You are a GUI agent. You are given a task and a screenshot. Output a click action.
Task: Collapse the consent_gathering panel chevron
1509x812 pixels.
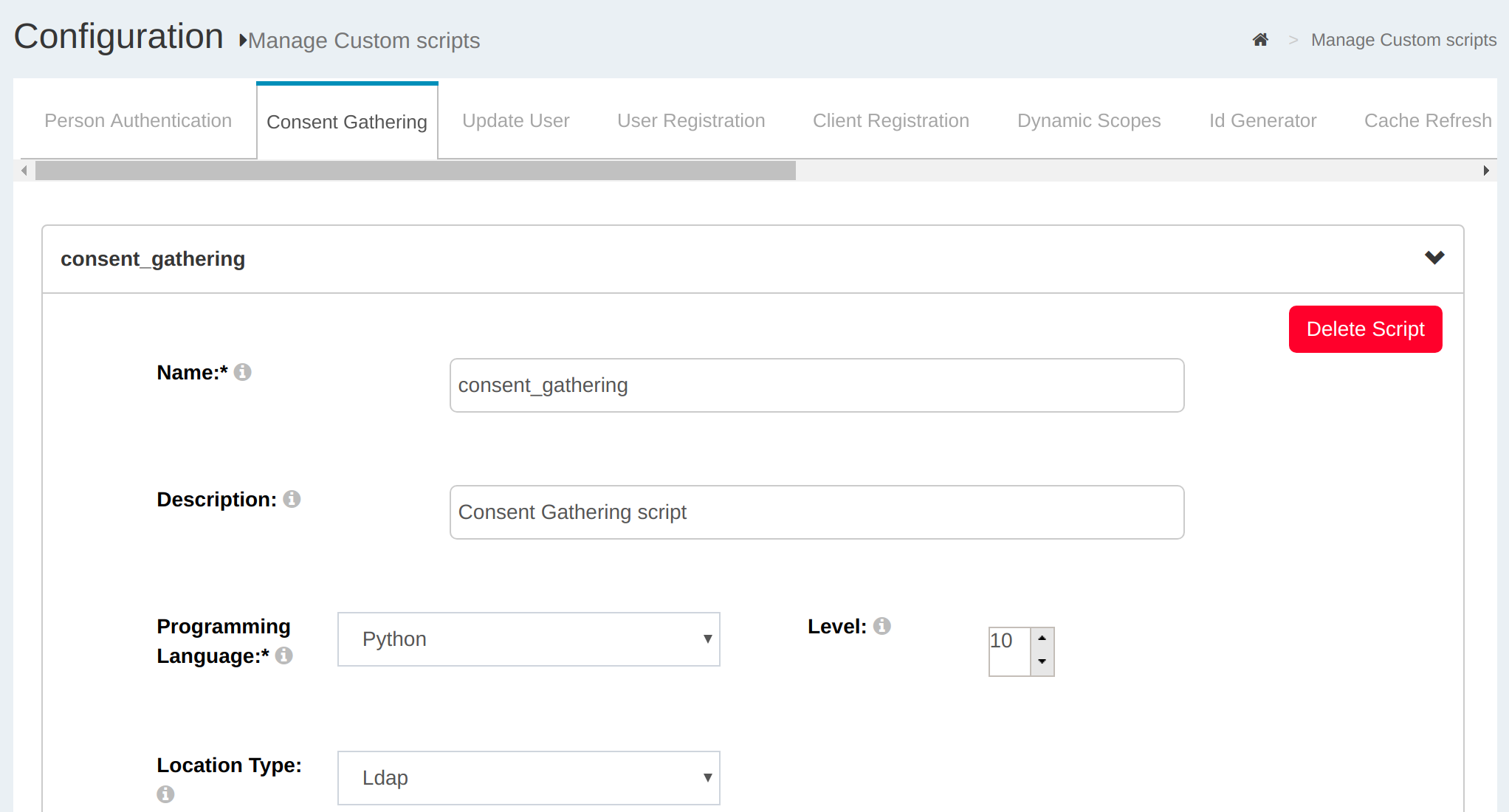click(x=1434, y=258)
